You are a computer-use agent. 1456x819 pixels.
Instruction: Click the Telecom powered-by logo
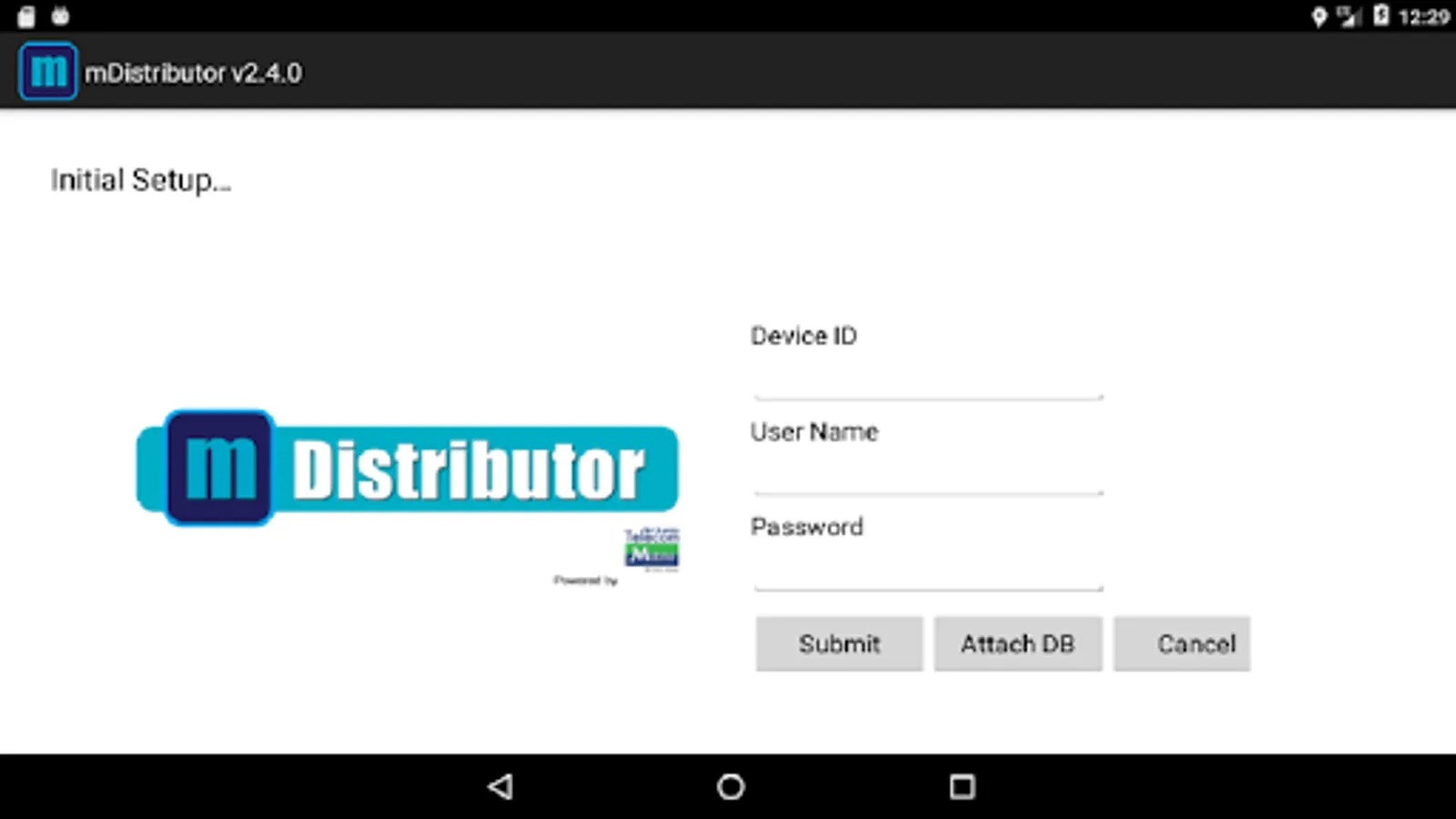point(651,550)
